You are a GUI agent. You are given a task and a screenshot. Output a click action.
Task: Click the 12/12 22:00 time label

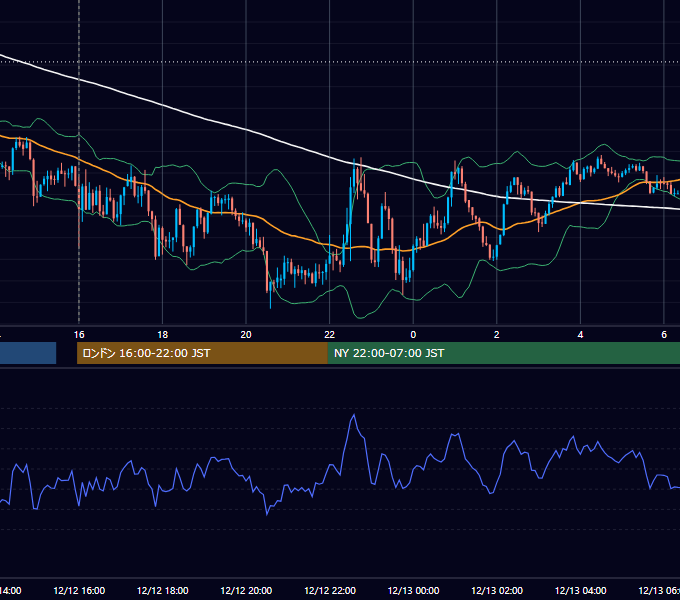coord(330,590)
